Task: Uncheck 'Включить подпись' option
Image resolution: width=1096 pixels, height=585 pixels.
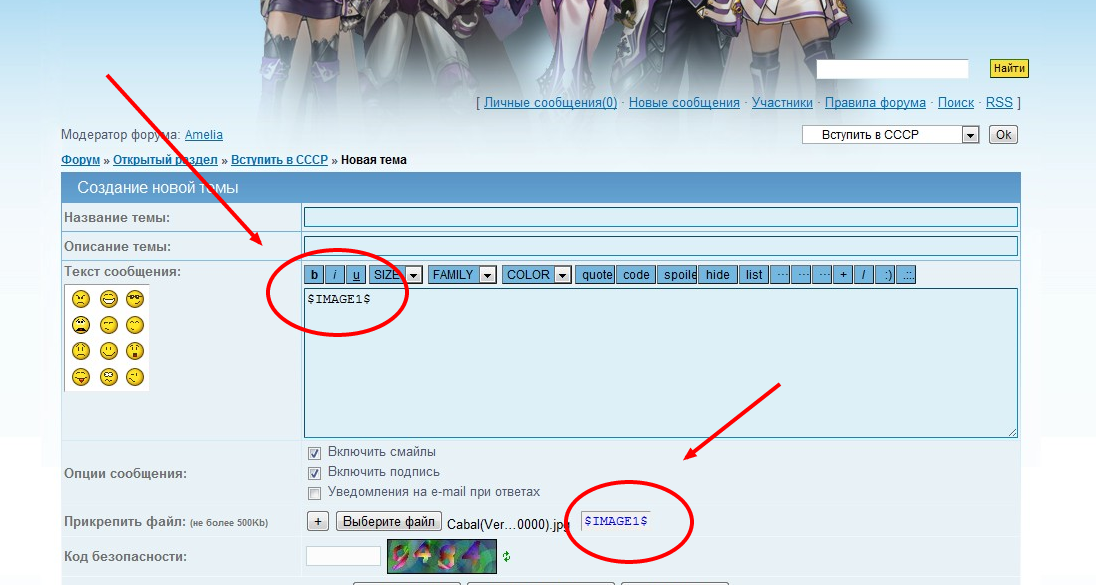Action: (x=314, y=472)
